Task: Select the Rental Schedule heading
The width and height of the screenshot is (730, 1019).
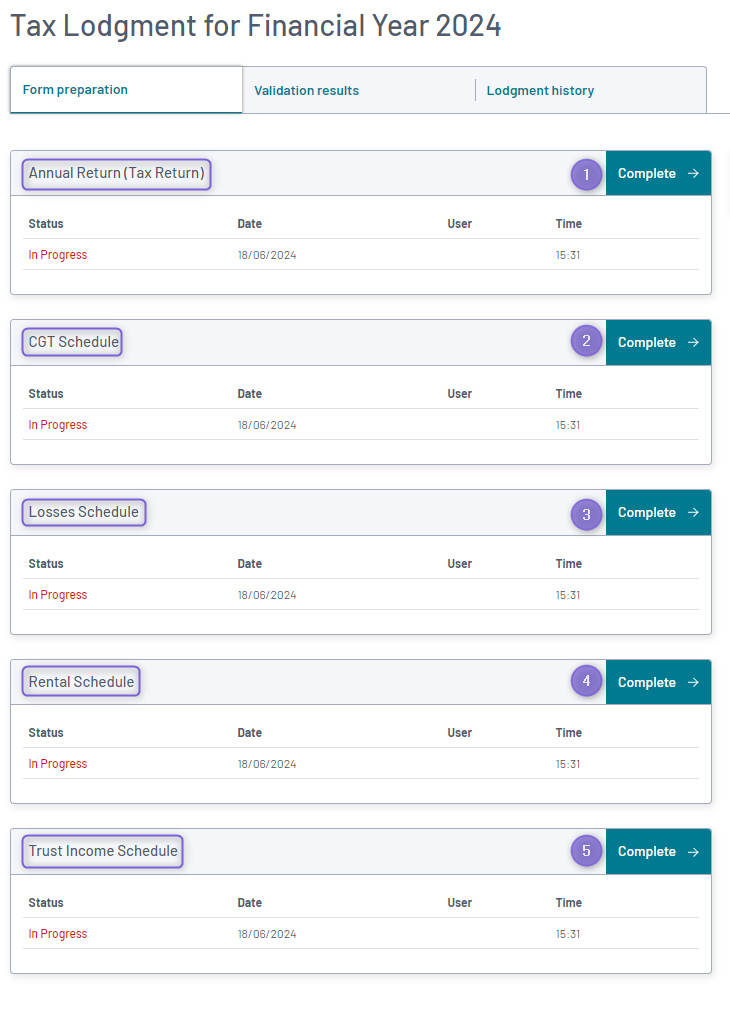Action: 81,682
